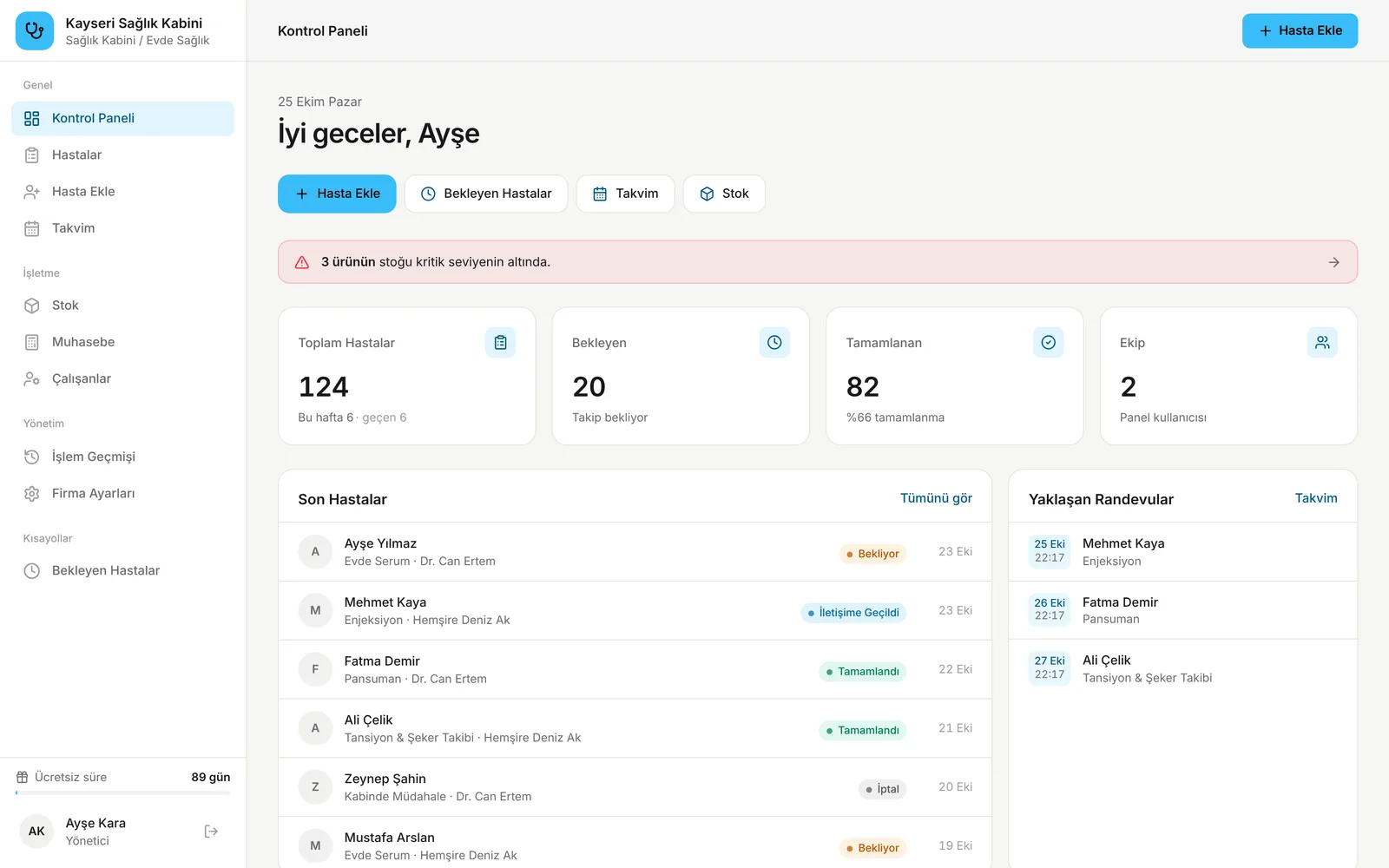Open Firma Ayarları in the sidebar
Screen dimensions: 1389x868
point(122,493)
